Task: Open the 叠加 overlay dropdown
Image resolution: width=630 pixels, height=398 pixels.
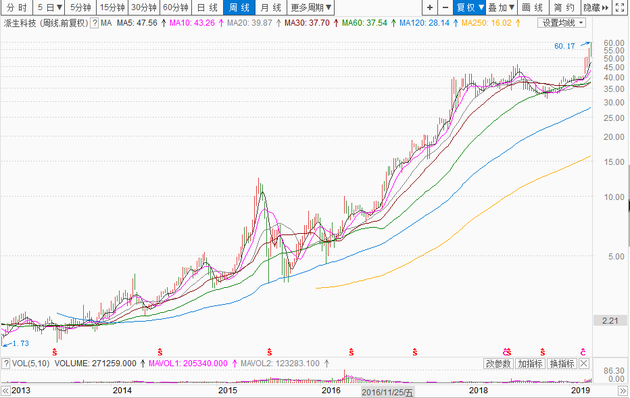Action: tap(501, 7)
